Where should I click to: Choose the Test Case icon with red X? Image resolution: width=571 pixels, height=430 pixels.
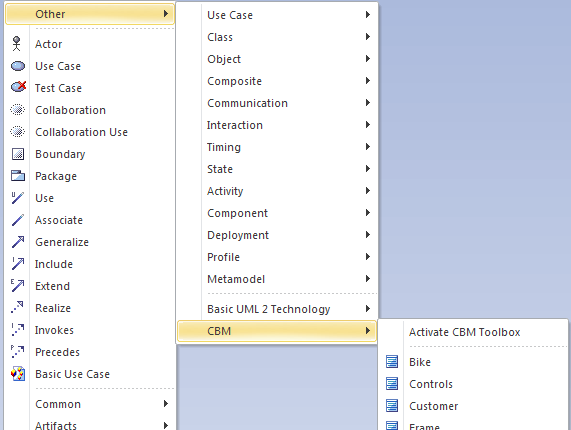18,87
